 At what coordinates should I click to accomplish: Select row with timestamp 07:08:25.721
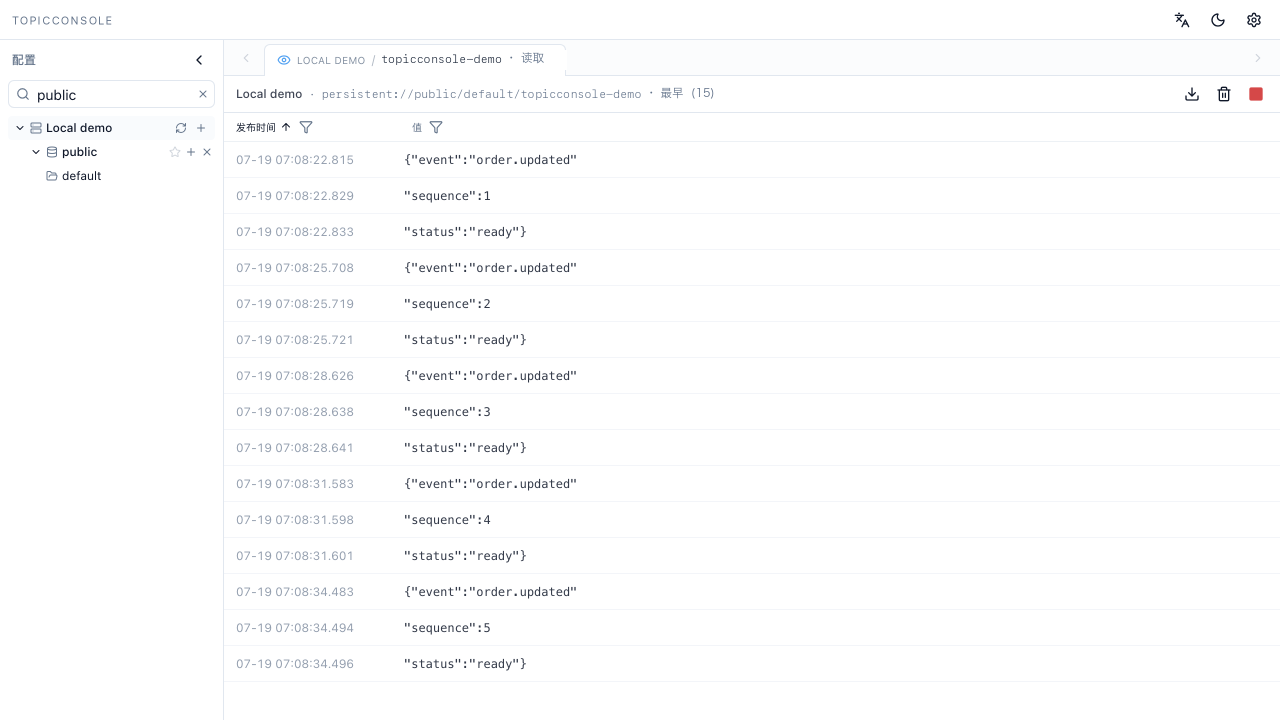[x=752, y=340]
